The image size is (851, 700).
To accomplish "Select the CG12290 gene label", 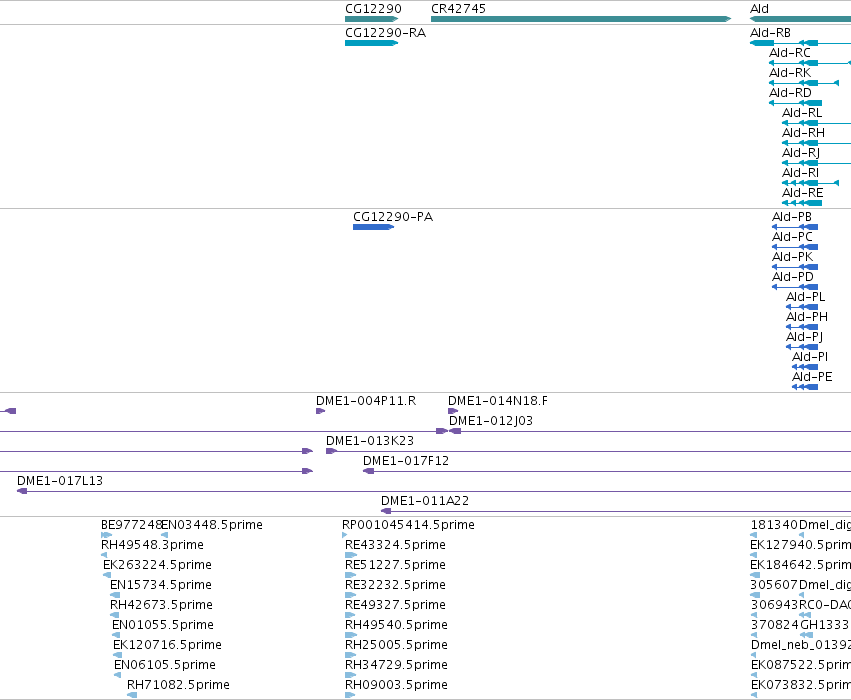I will coord(373,9).
